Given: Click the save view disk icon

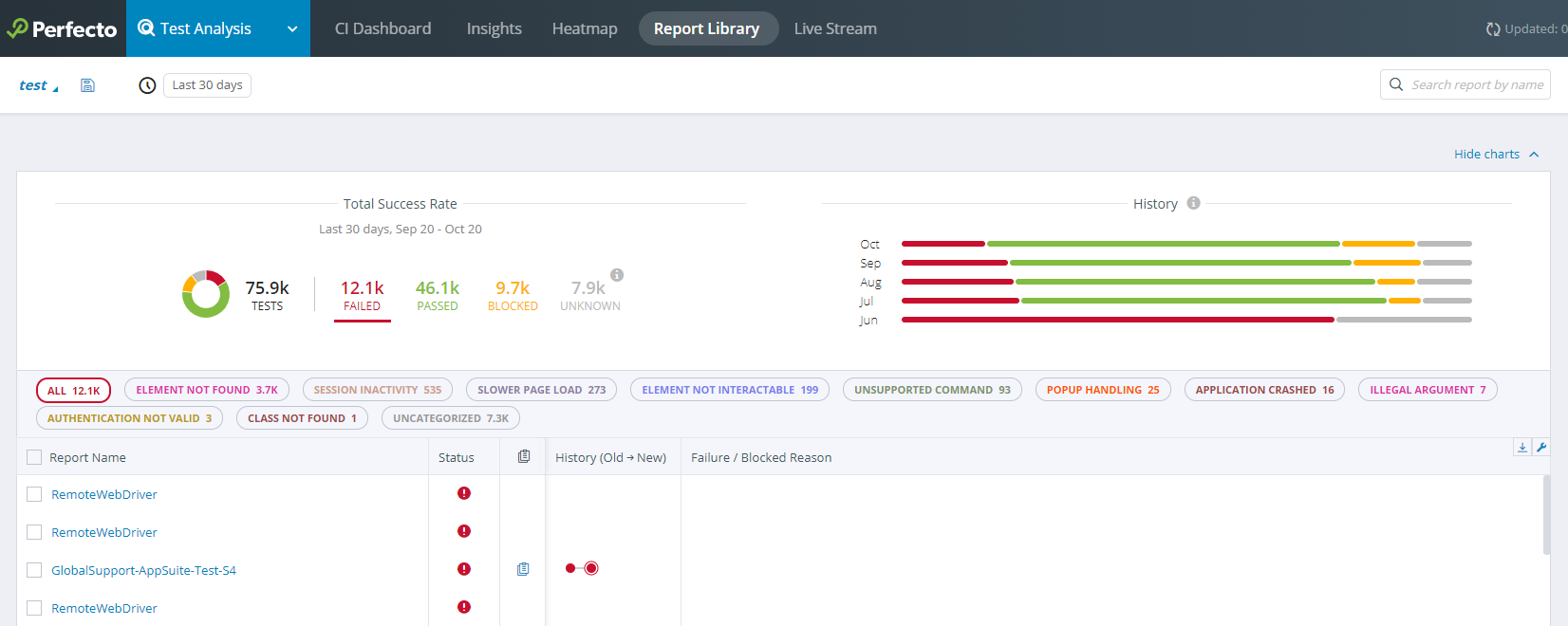Looking at the screenshot, I should 87,85.
